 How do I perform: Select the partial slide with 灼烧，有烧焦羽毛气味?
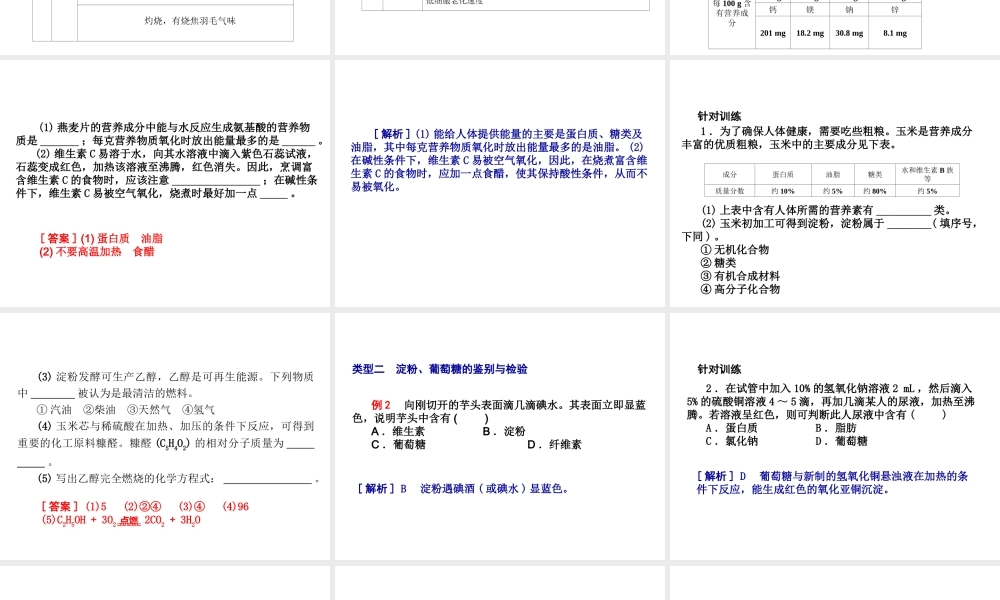pos(165,27)
